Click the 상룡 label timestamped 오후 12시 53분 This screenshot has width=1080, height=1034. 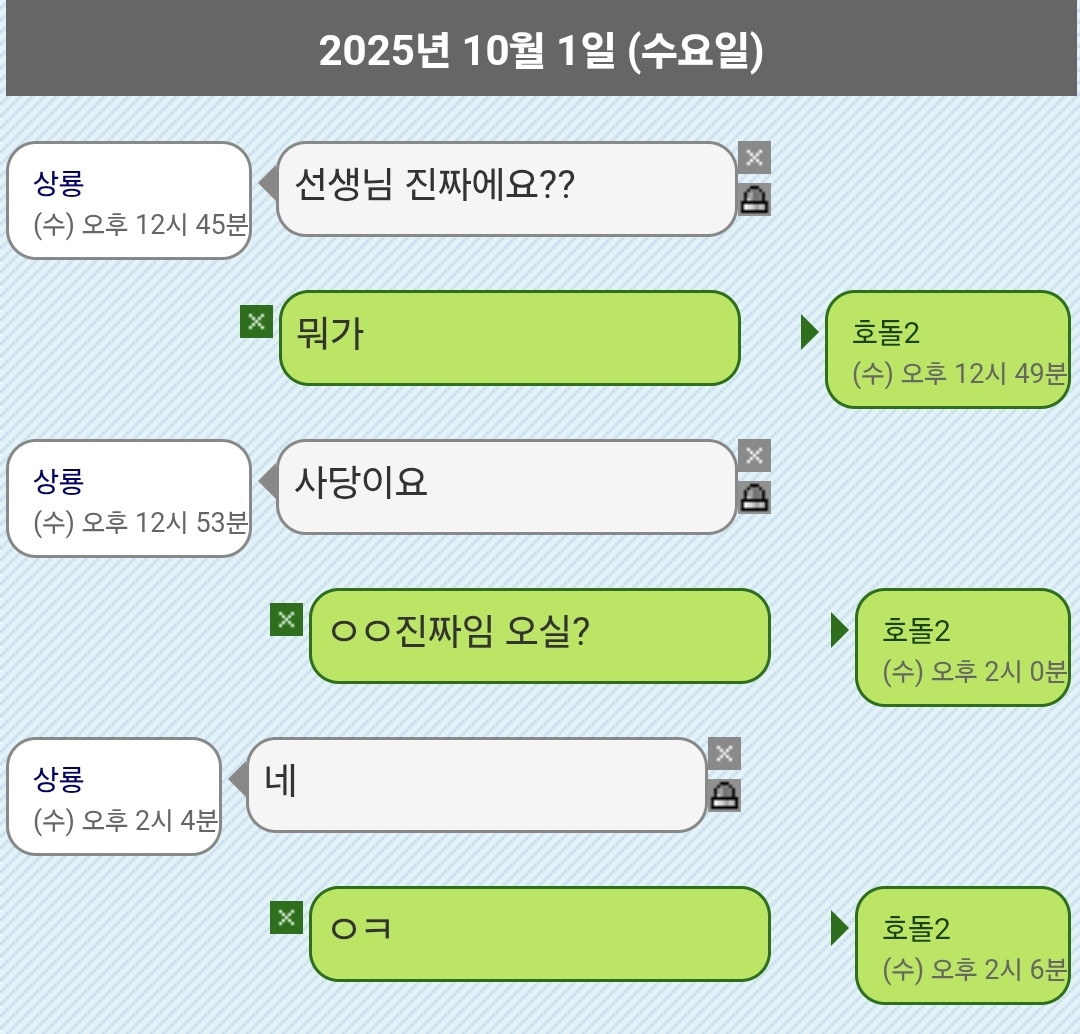128,499
